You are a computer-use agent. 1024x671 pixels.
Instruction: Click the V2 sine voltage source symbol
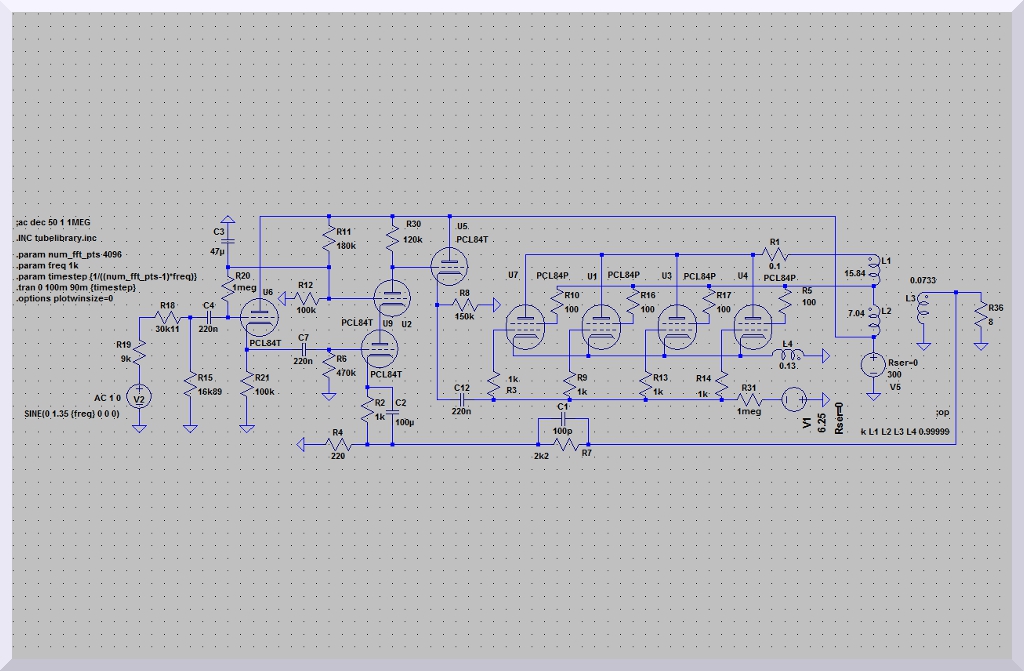click(x=140, y=398)
